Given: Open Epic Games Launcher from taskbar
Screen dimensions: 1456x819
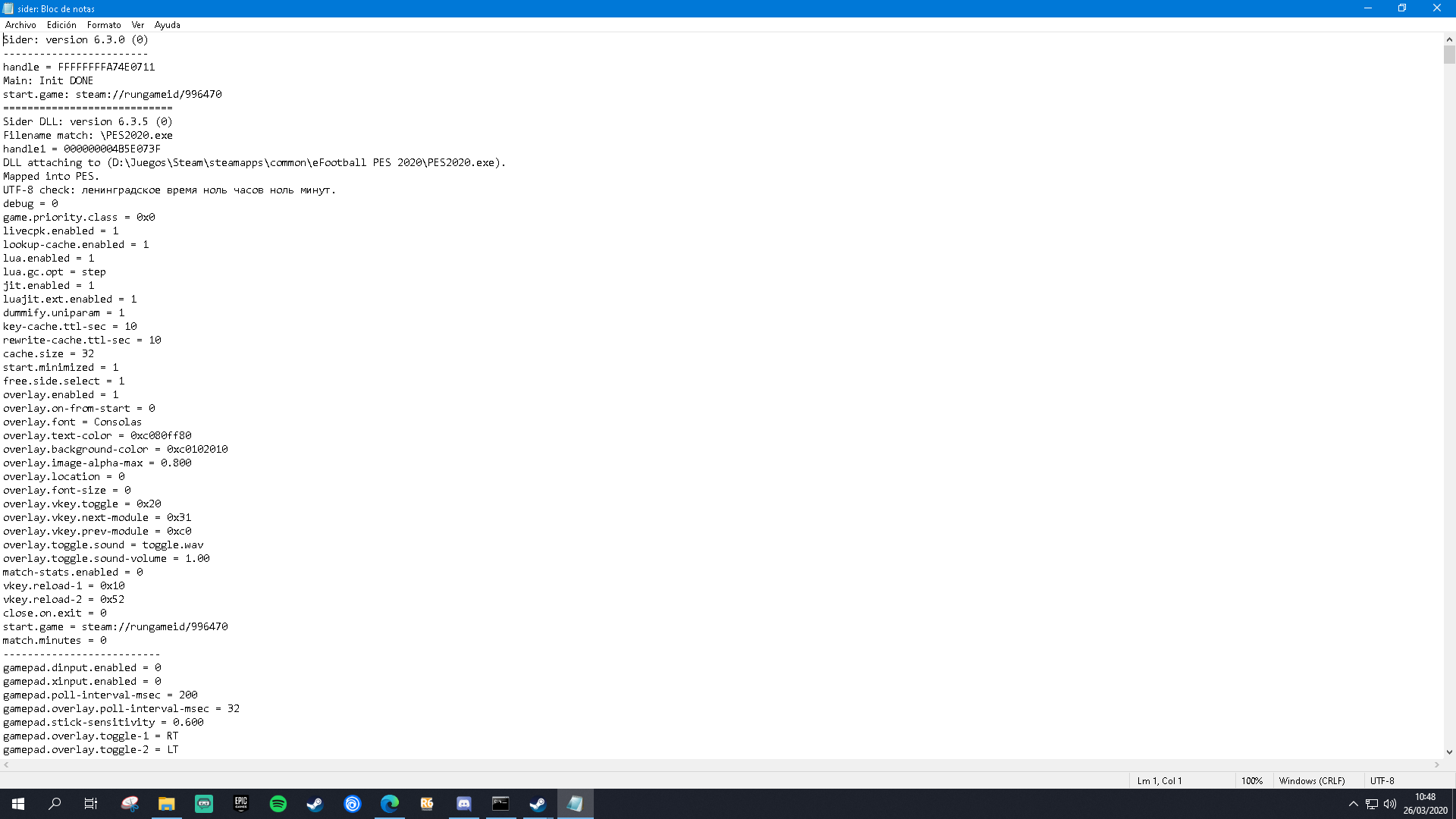Looking at the screenshot, I should pos(241,804).
